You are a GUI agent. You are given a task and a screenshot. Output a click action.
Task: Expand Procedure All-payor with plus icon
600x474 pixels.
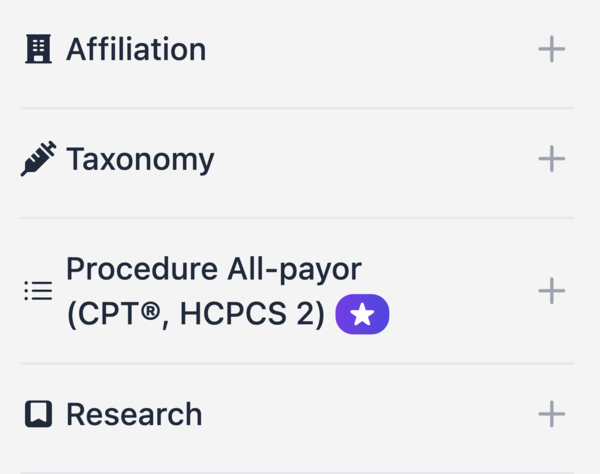(551, 291)
